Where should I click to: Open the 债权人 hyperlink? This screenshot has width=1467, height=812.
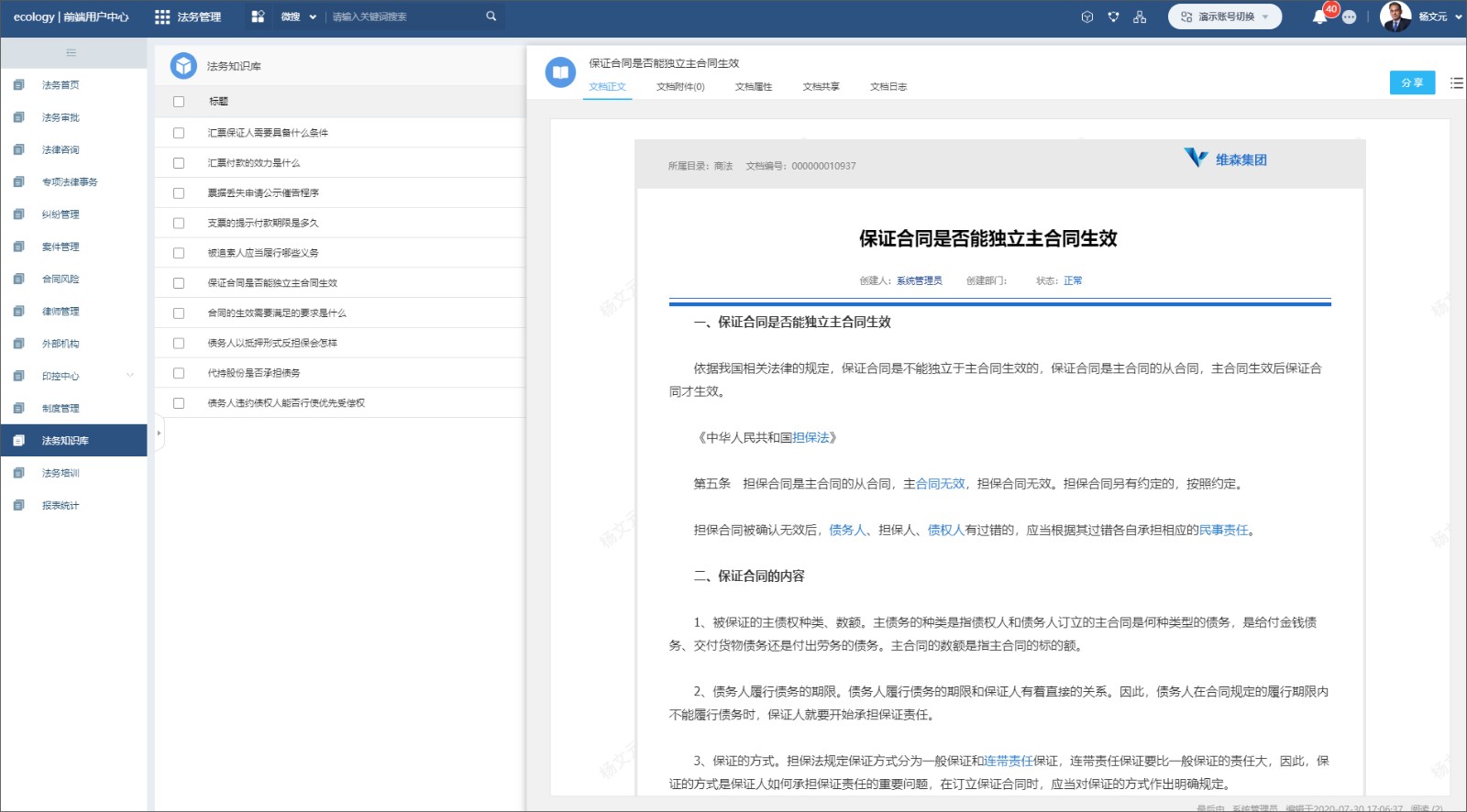pos(946,530)
